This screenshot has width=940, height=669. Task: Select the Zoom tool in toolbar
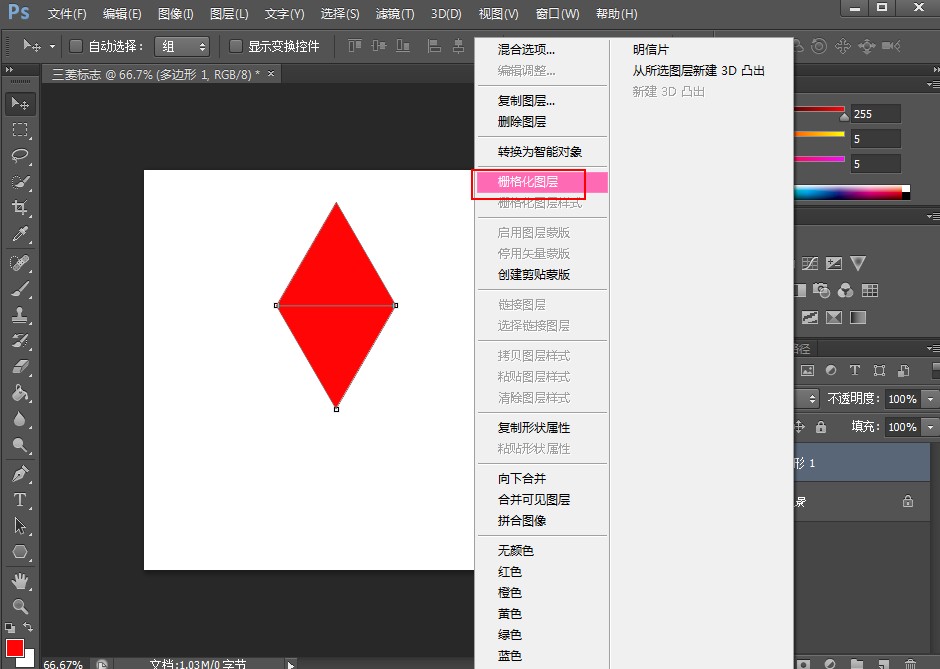point(20,606)
